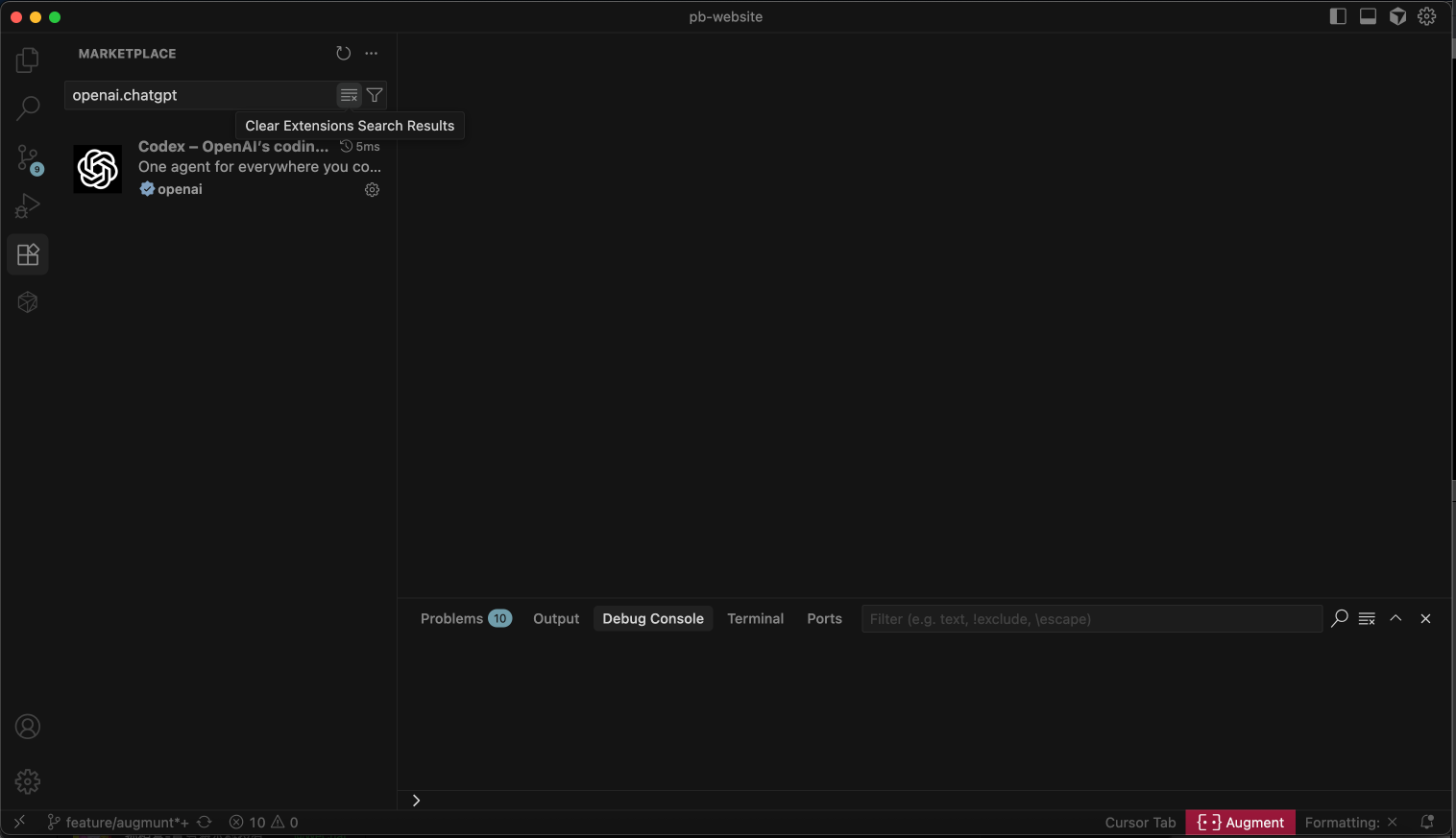Open the Manage gear on Codex extension

[373, 189]
